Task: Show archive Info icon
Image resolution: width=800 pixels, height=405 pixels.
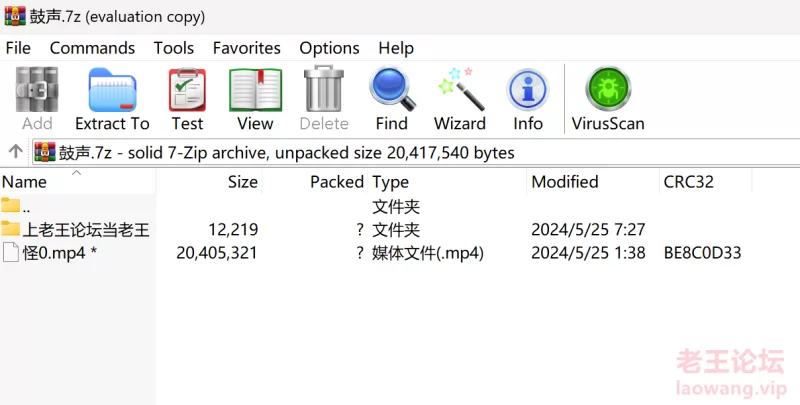Action: click(528, 99)
